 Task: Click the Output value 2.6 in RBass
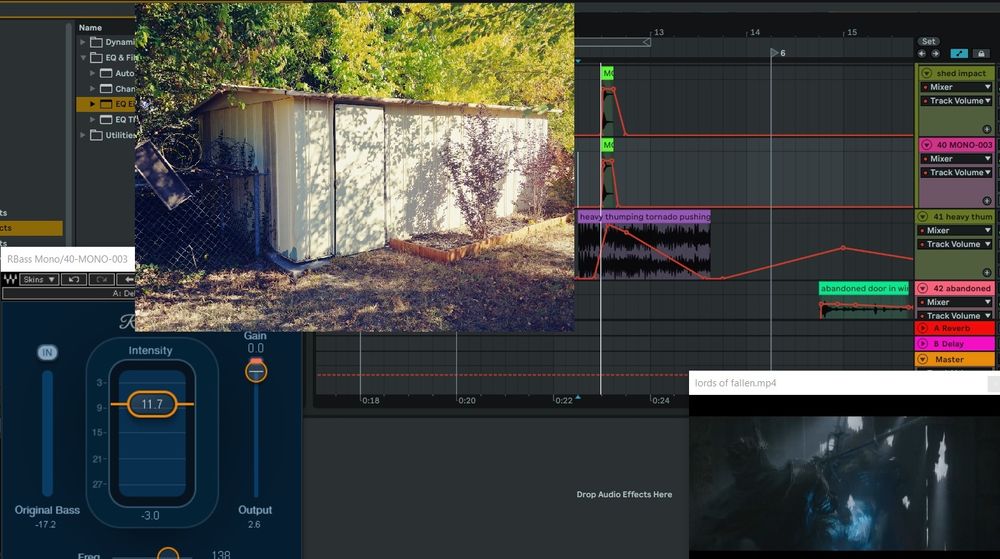254,525
